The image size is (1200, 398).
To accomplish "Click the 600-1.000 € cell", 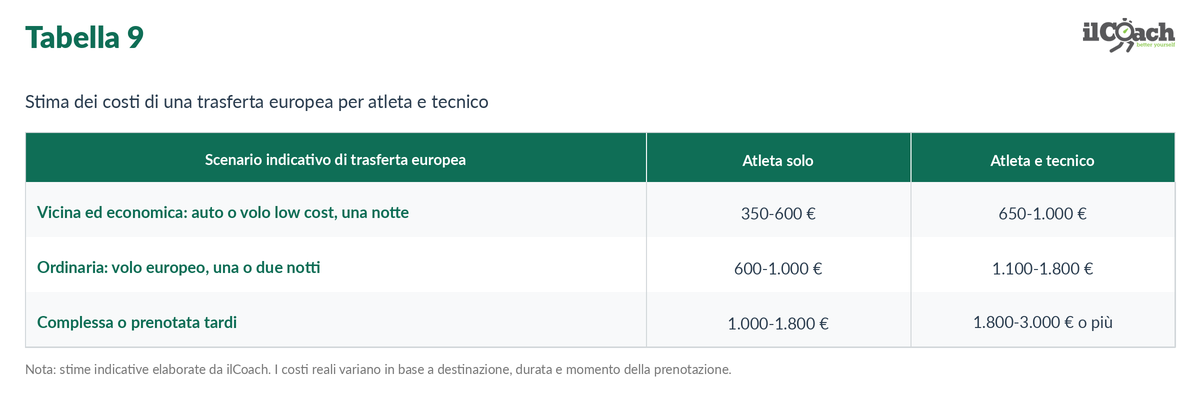I will pyautogui.click(x=778, y=269).
